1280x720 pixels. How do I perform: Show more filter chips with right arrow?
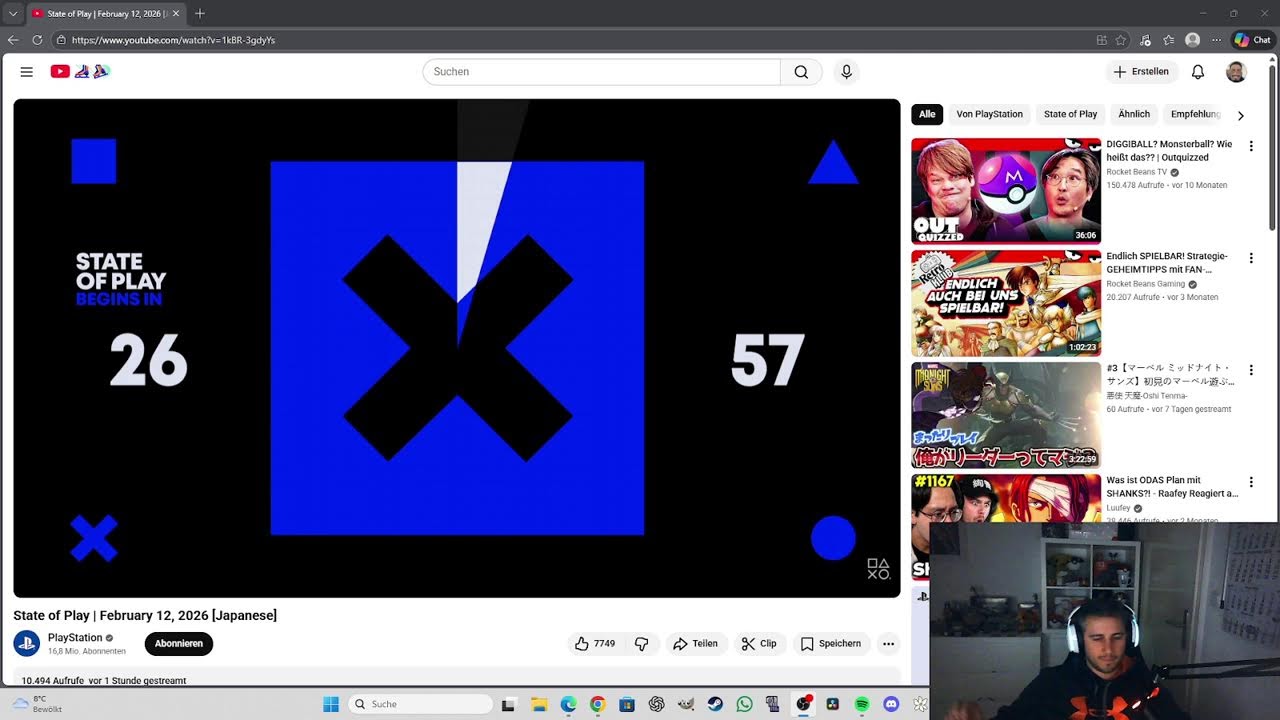(1241, 115)
